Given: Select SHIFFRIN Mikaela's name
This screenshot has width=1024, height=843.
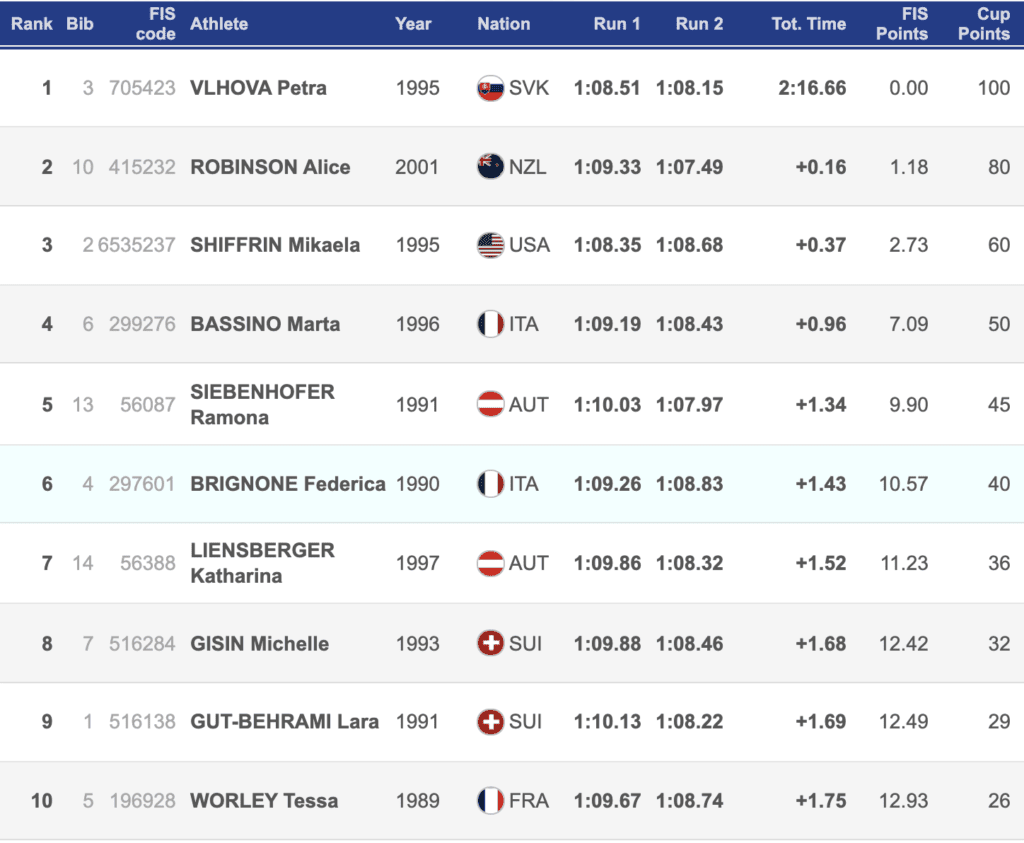Looking at the screenshot, I should 275,245.
